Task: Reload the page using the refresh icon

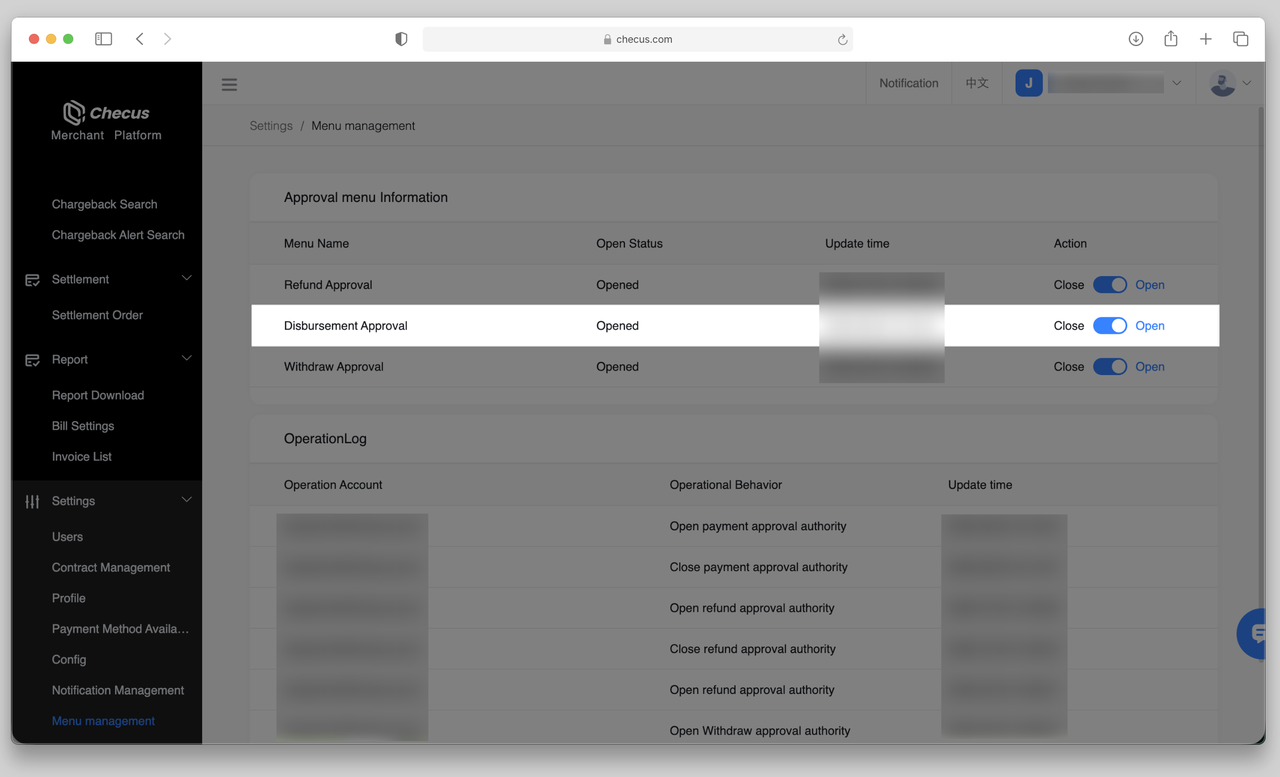Action: [x=842, y=40]
